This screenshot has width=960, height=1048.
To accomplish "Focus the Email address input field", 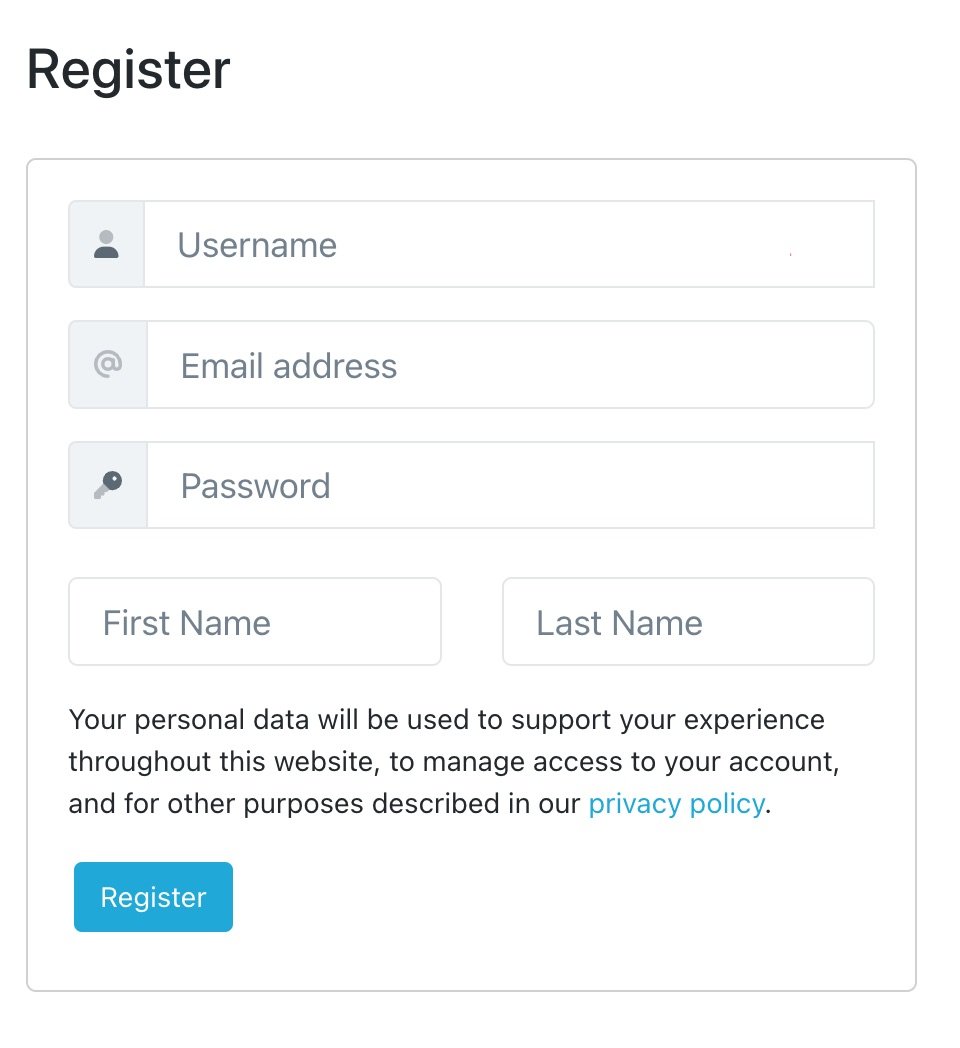I will pos(511,364).
